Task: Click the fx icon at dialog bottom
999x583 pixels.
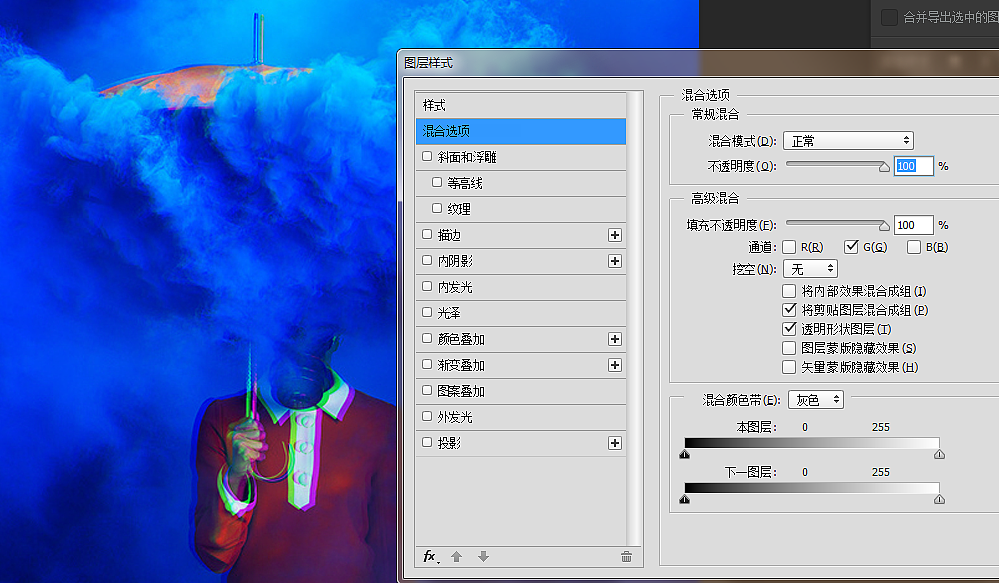Action: (x=430, y=557)
